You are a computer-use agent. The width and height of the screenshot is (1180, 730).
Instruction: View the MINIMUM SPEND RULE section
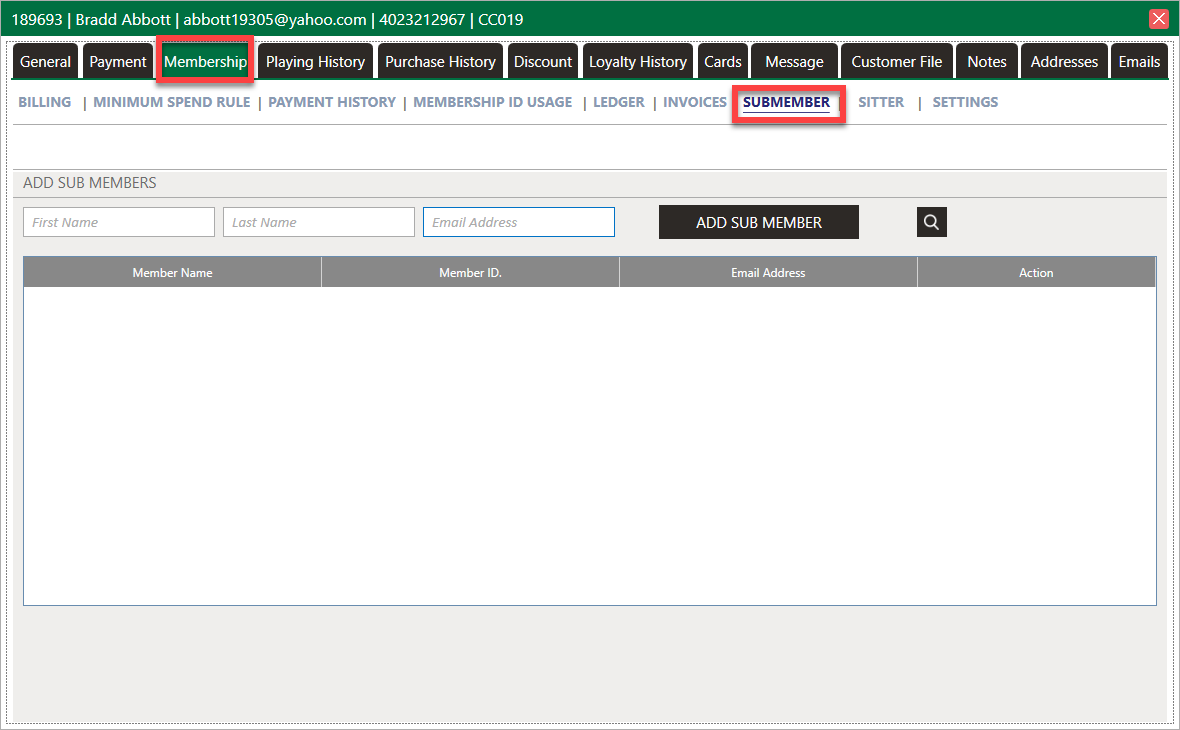172,102
